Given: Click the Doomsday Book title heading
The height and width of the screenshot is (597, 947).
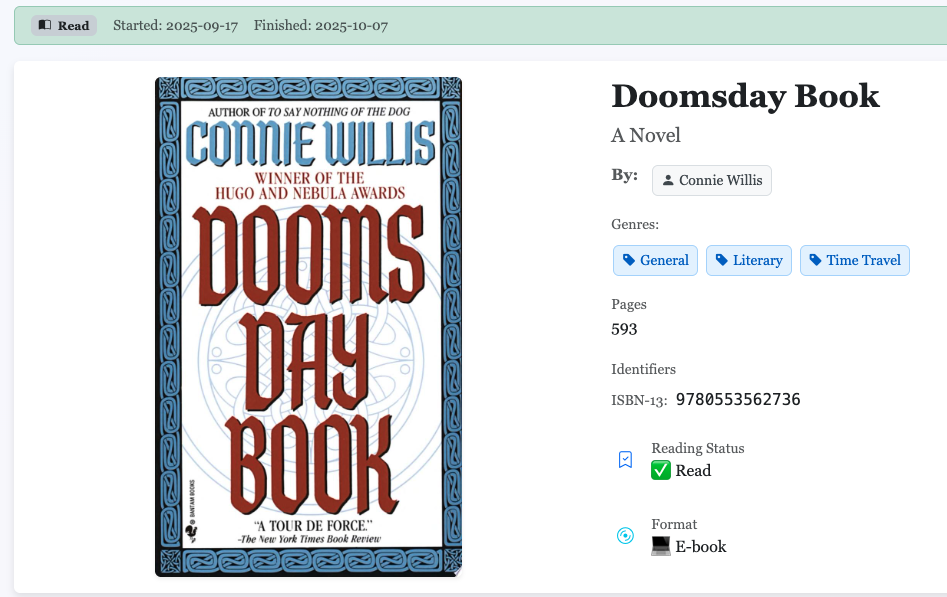Looking at the screenshot, I should point(745,96).
